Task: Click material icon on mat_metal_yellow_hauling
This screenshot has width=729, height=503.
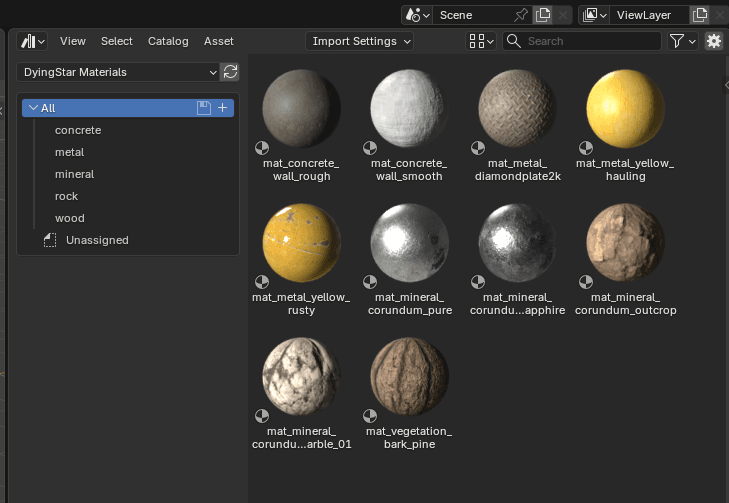Action: pos(586,148)
